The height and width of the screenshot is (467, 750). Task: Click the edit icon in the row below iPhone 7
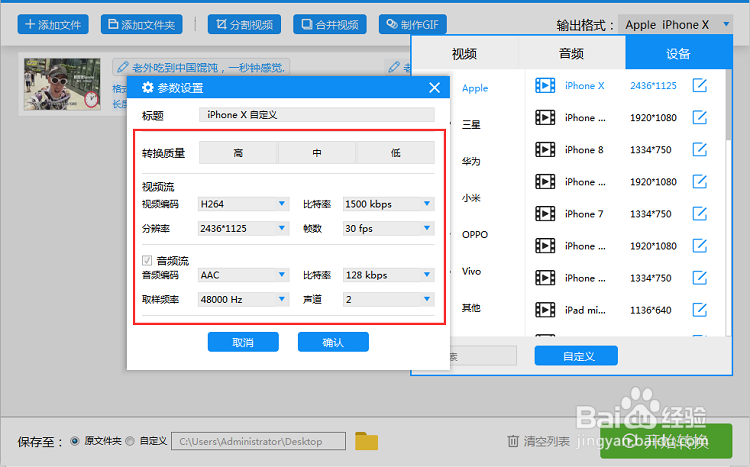coord(699,246)
